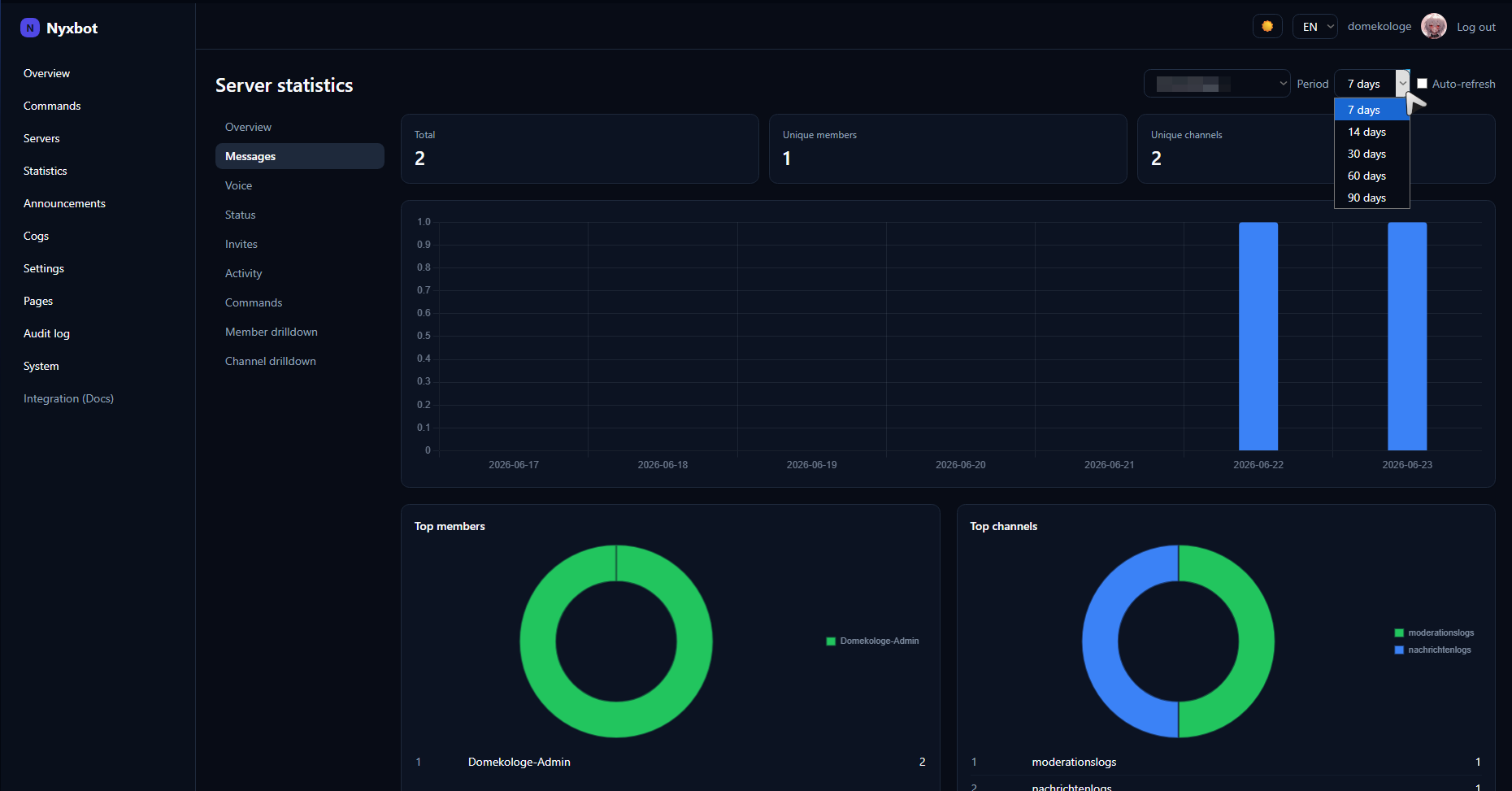
Task: Click the 2026-06-20 axis label
Action: point(960,465)
